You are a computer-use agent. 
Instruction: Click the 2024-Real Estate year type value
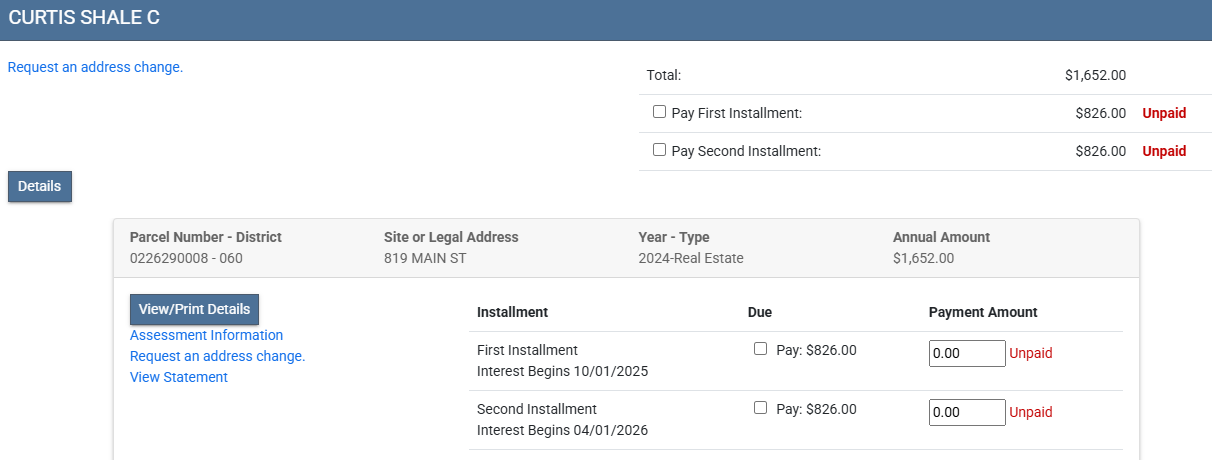pos(690,258)
